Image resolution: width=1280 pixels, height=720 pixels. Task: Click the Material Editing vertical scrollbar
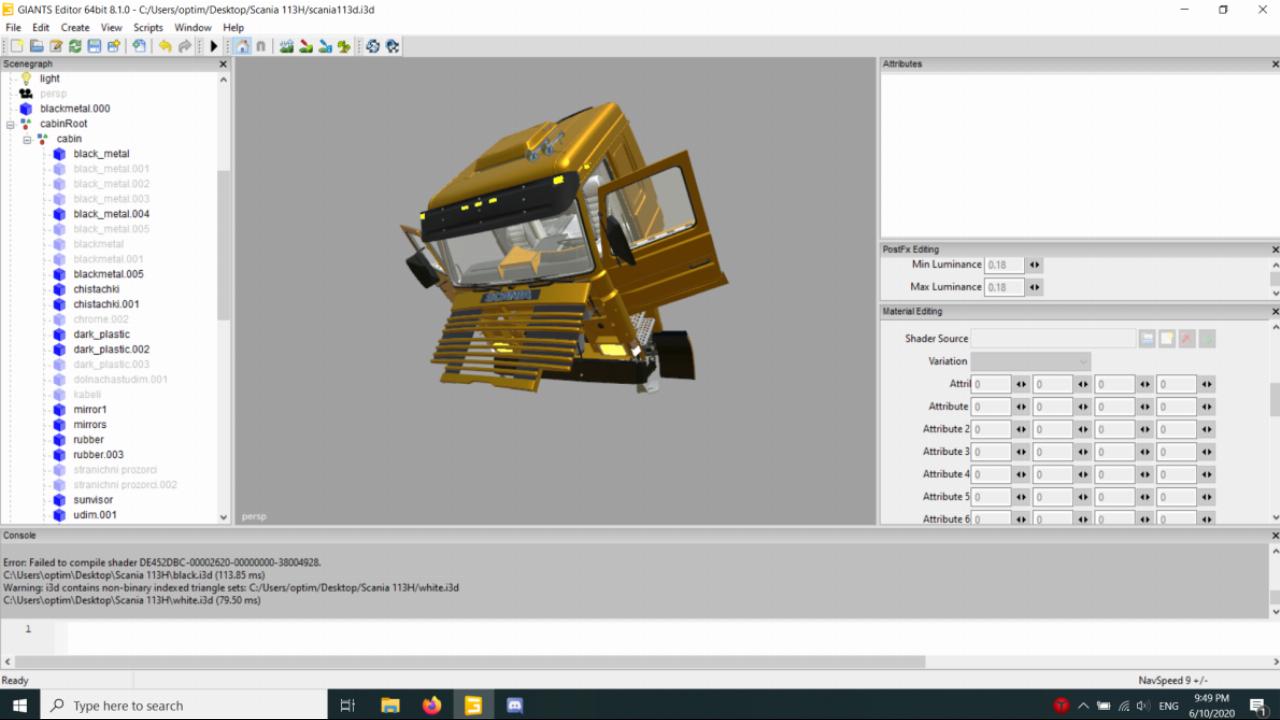(1275, 400)
